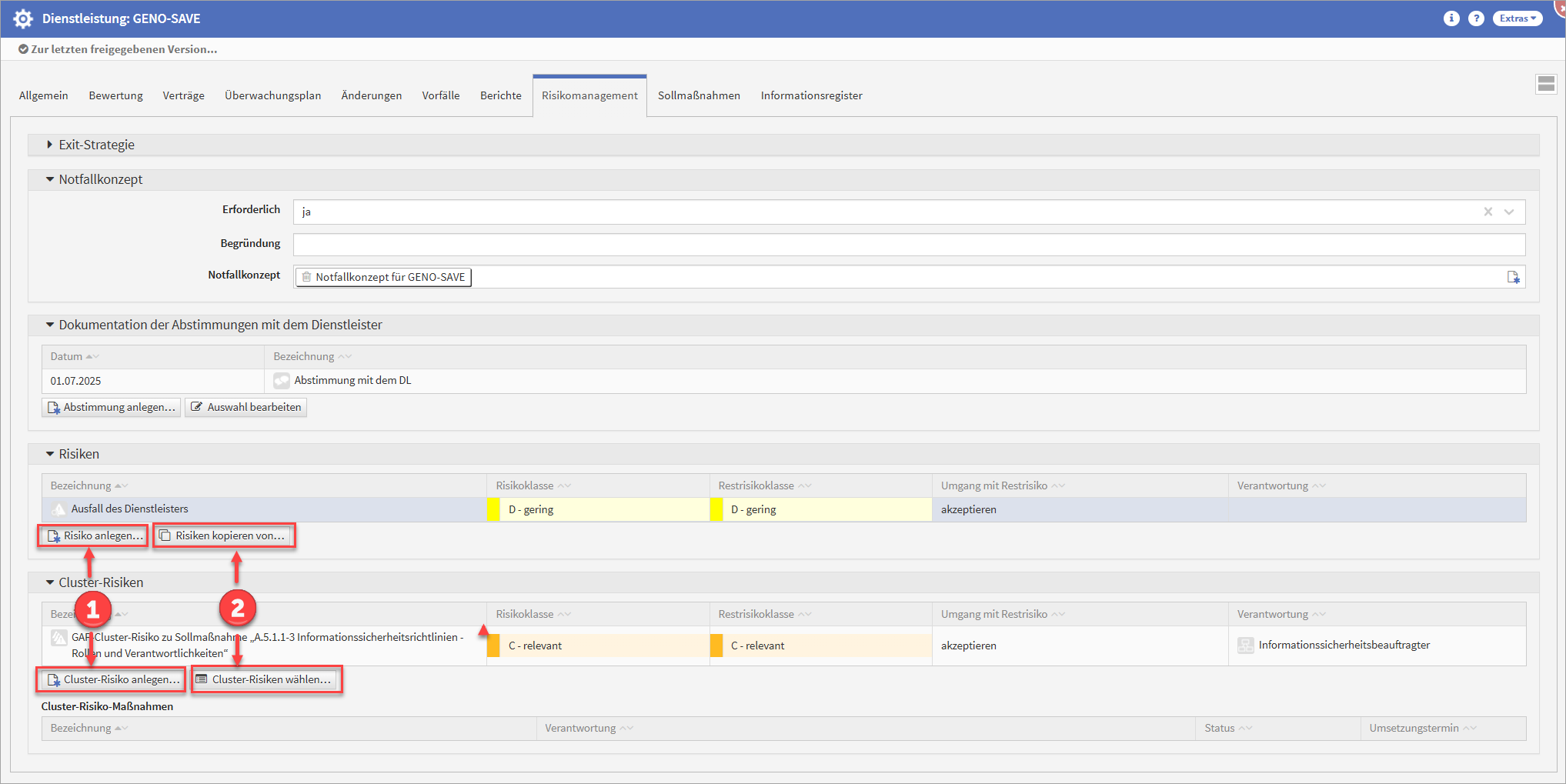The image size is (1566, 784).
Task: Click the Cluster-Risiken wählen button
Action: (265, 679)
